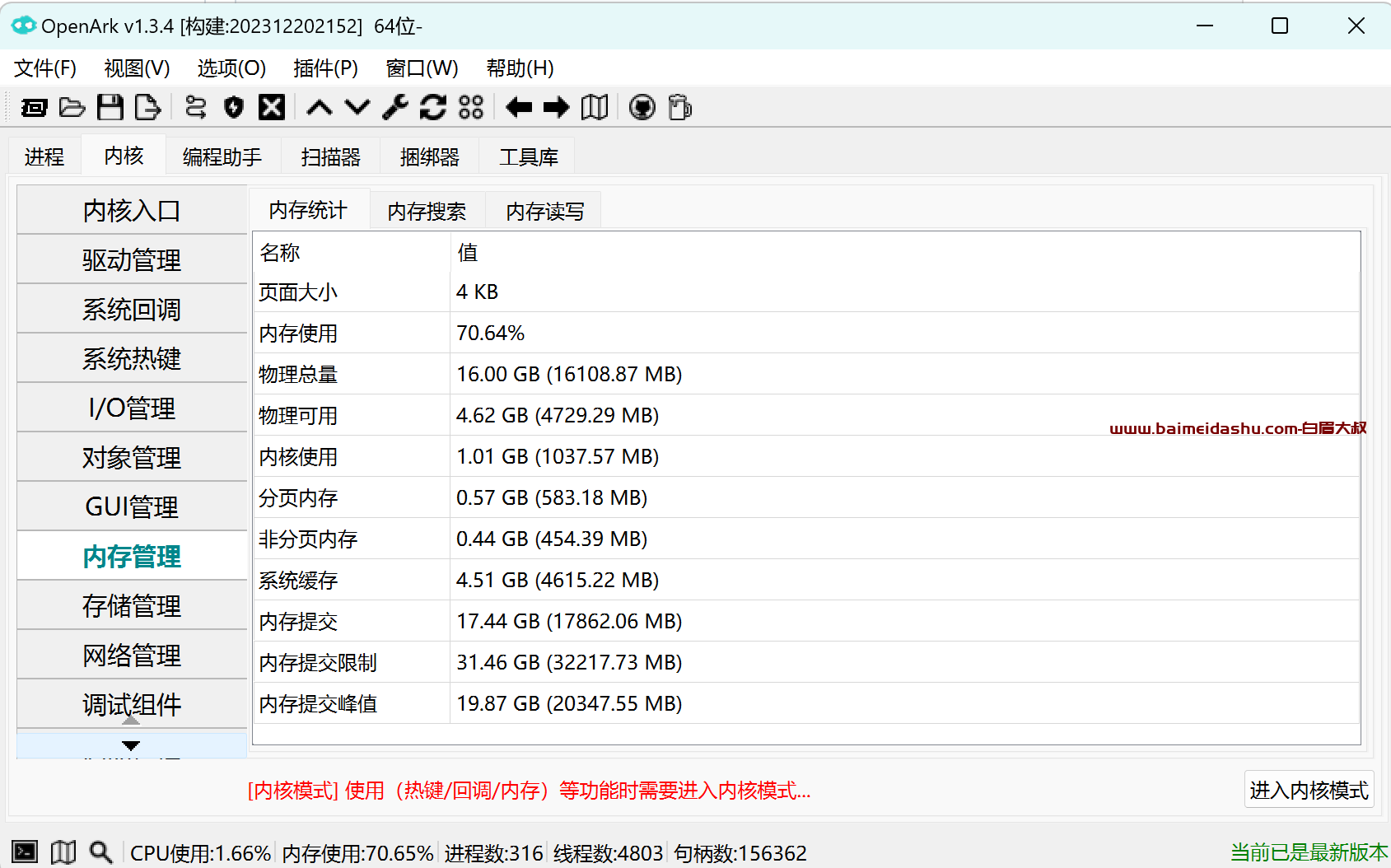Select the 系统缓存 row name
This screenshot has width=1391, height=868.
(x=298, y=580)
